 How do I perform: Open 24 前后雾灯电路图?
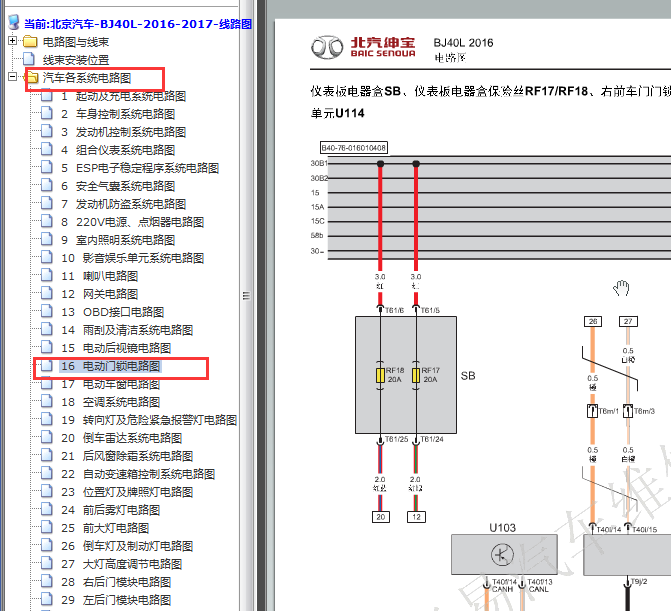click(x=110, y=510)
